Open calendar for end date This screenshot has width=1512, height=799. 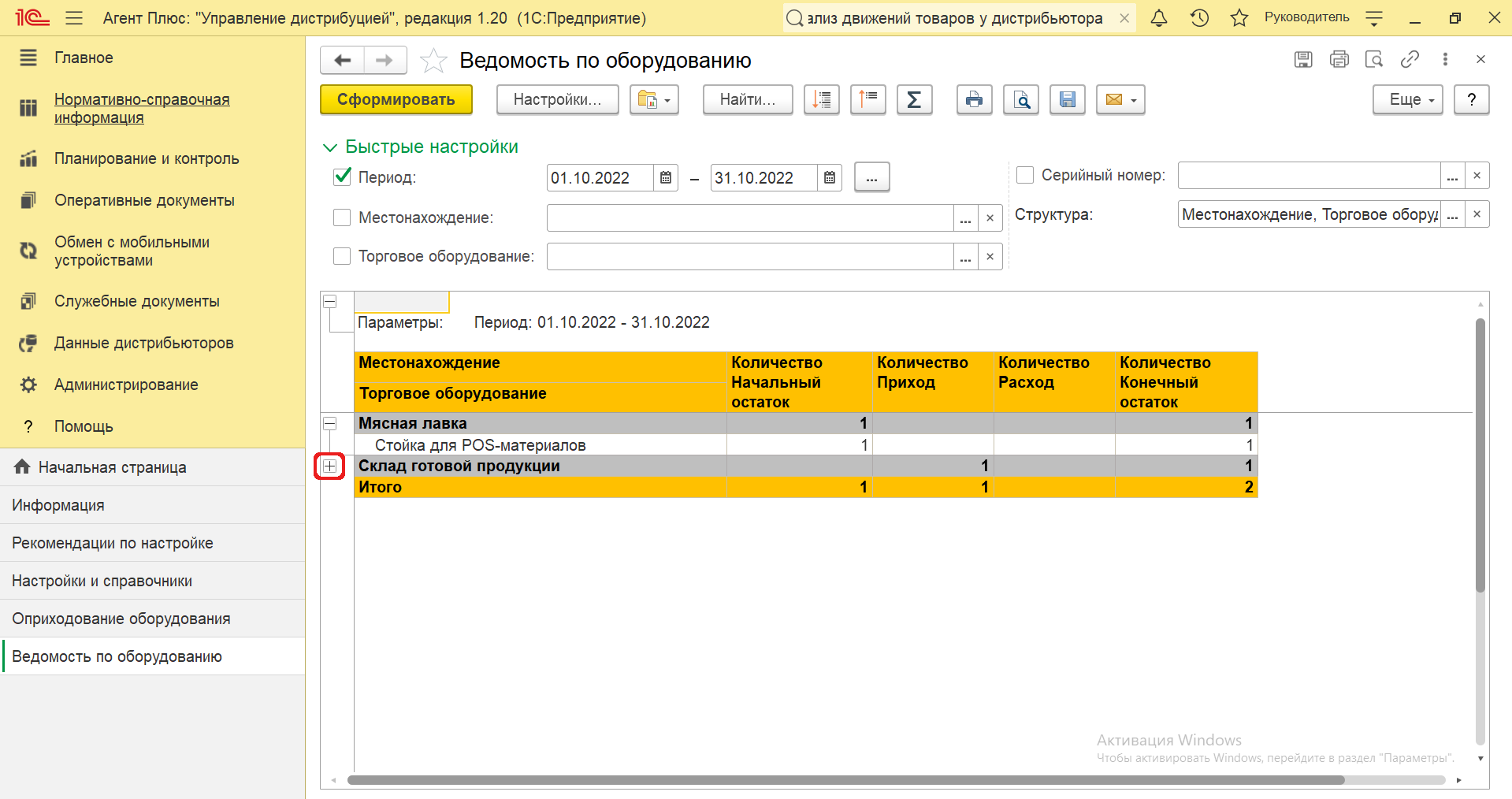pyautogui.click(x=830, y=178)
